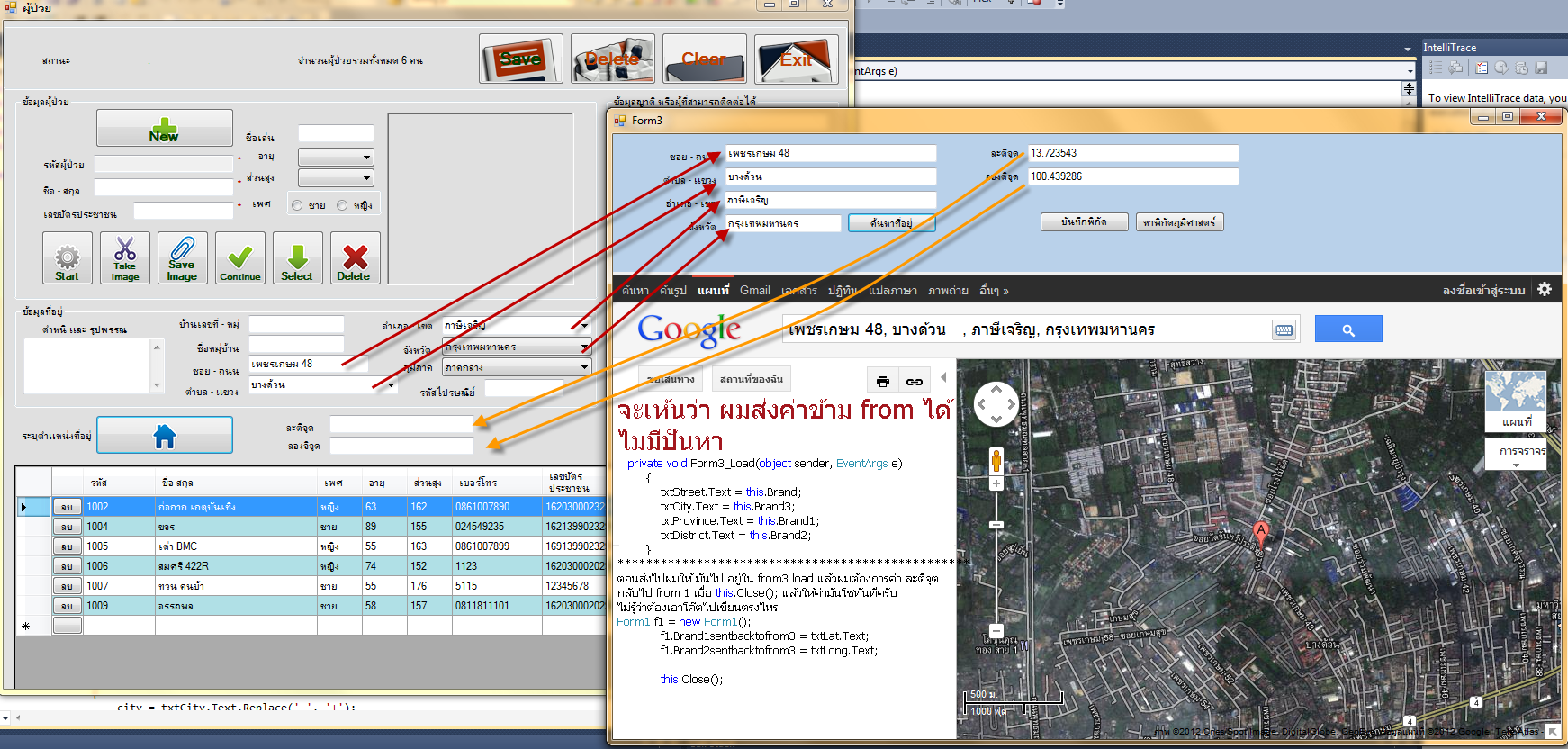Viewport: 1568px width, 749px height.
Task: Click the ชื่อ-สกุล name input field
Action: pyautogui.click(x=163, y=188)
